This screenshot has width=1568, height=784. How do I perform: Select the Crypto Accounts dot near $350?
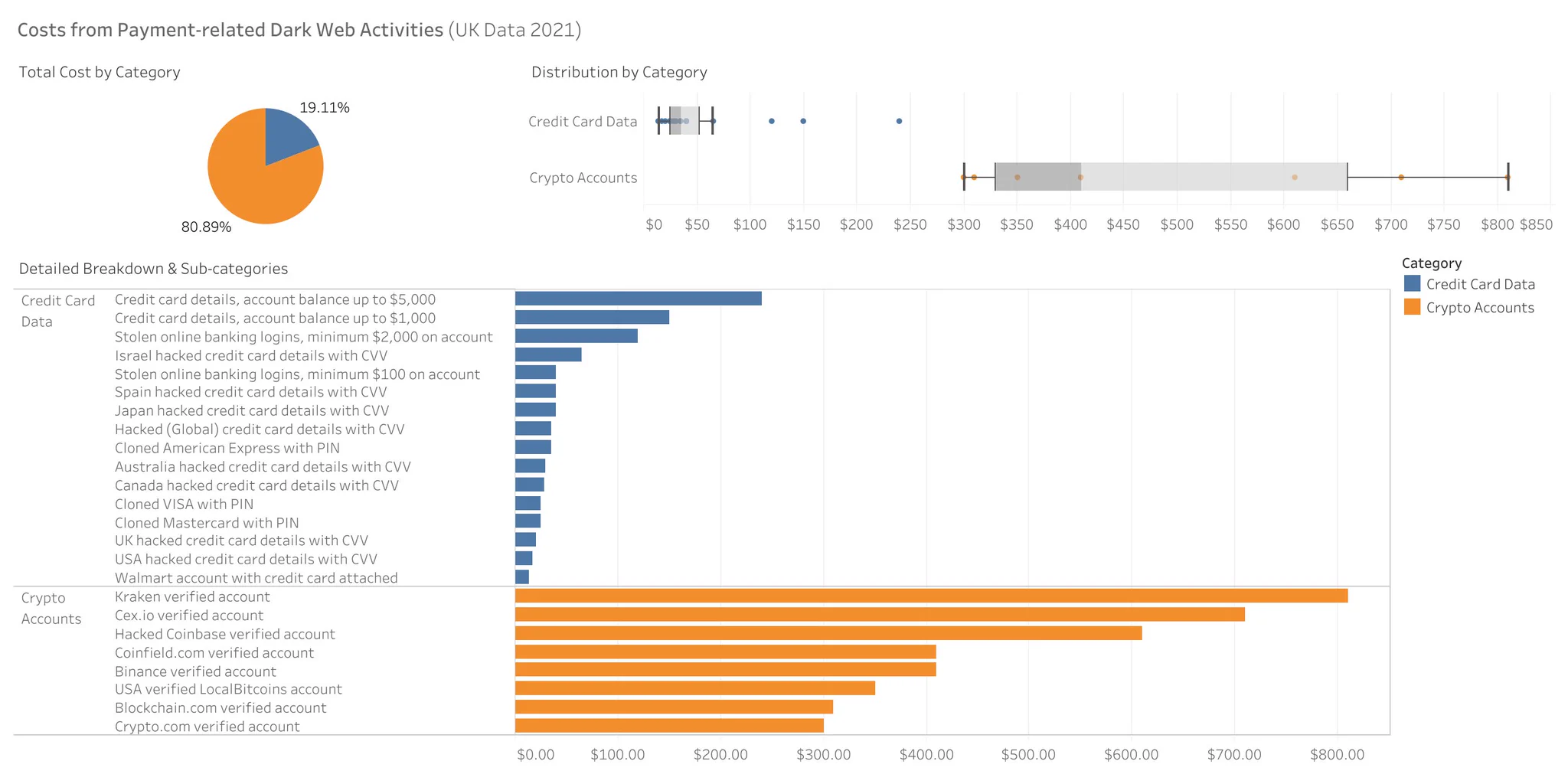coord(1017,177)
